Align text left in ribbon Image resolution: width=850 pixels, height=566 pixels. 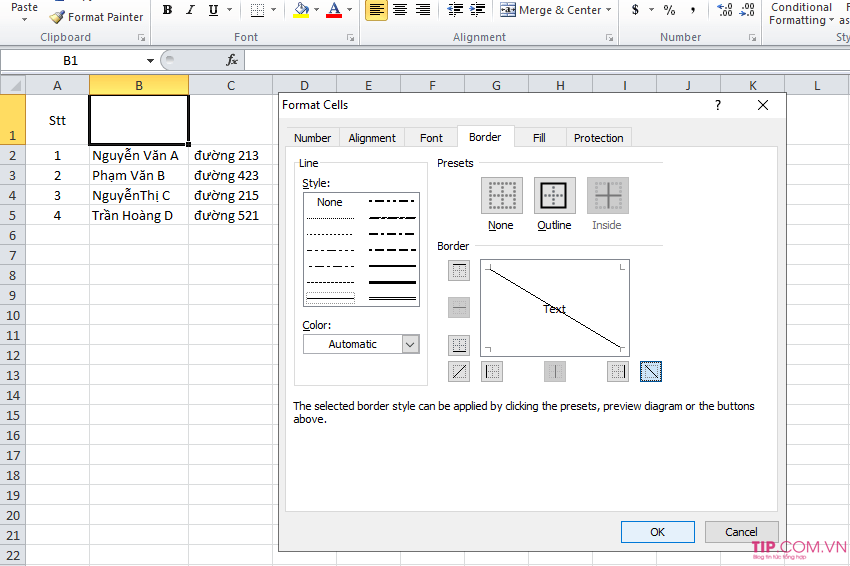pyautogui.click(x=376, y=10)
